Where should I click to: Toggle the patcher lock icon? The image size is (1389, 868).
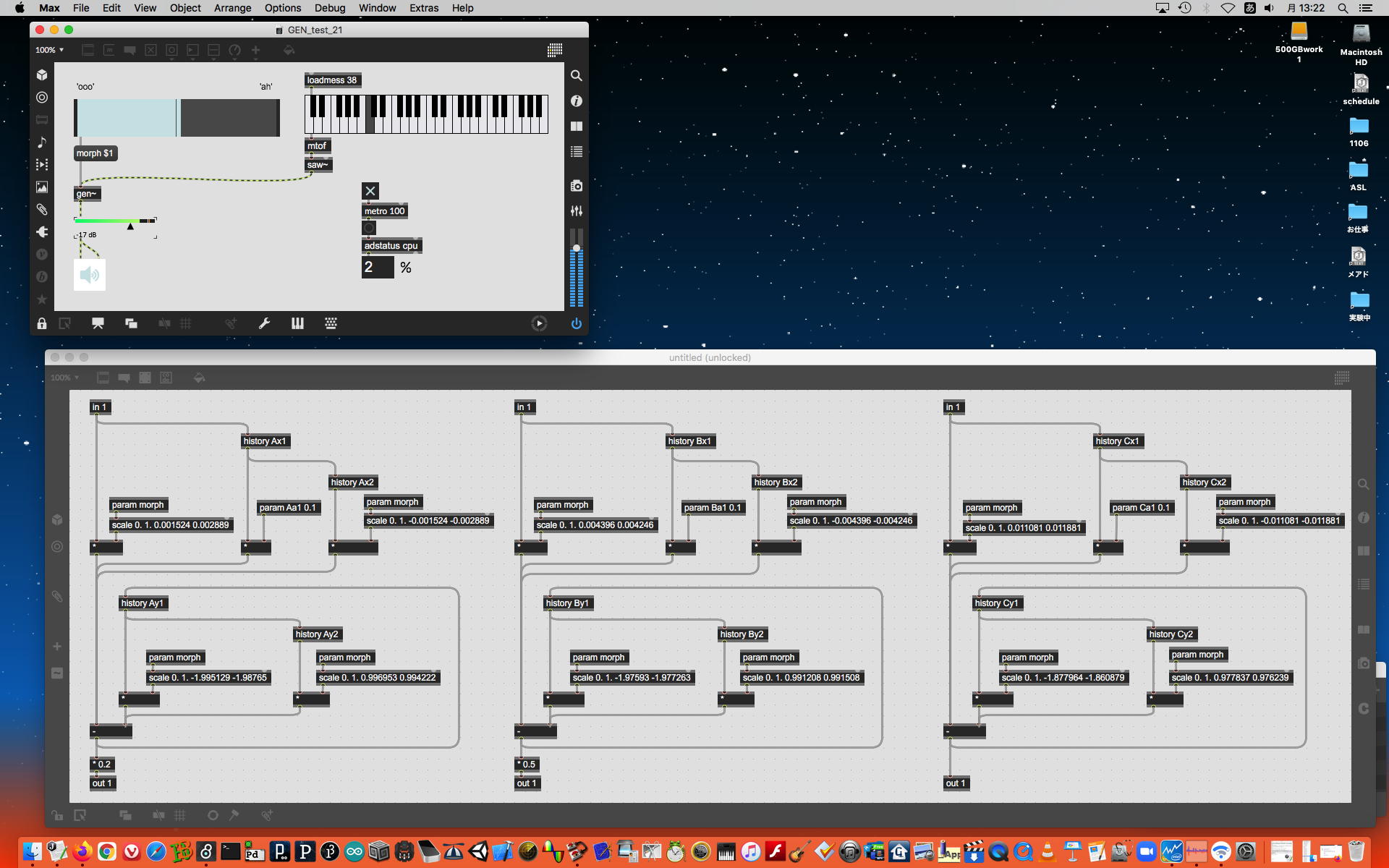coord(42,323)
